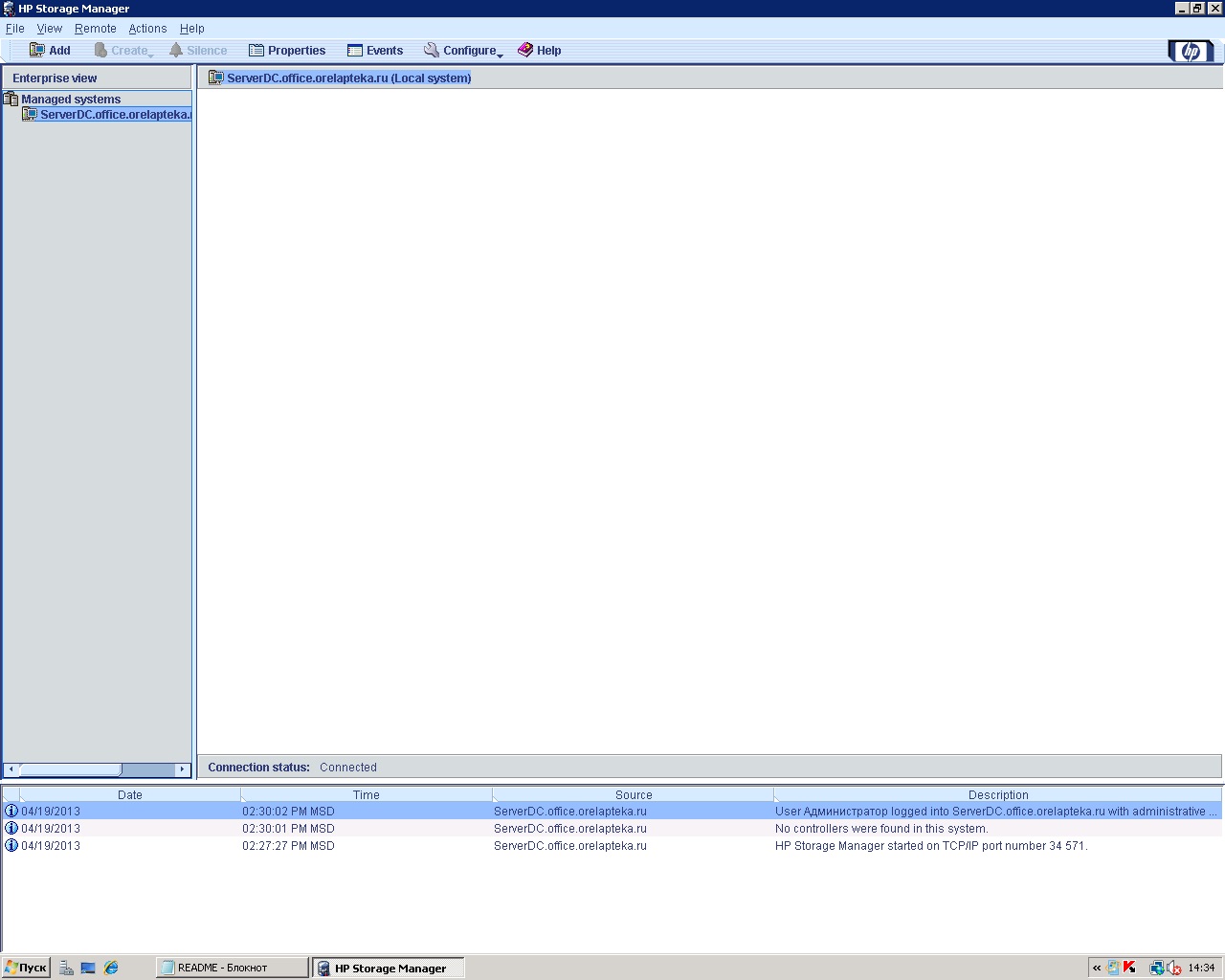
Task: Click the application icon in title bar
Action: point(9,9)
